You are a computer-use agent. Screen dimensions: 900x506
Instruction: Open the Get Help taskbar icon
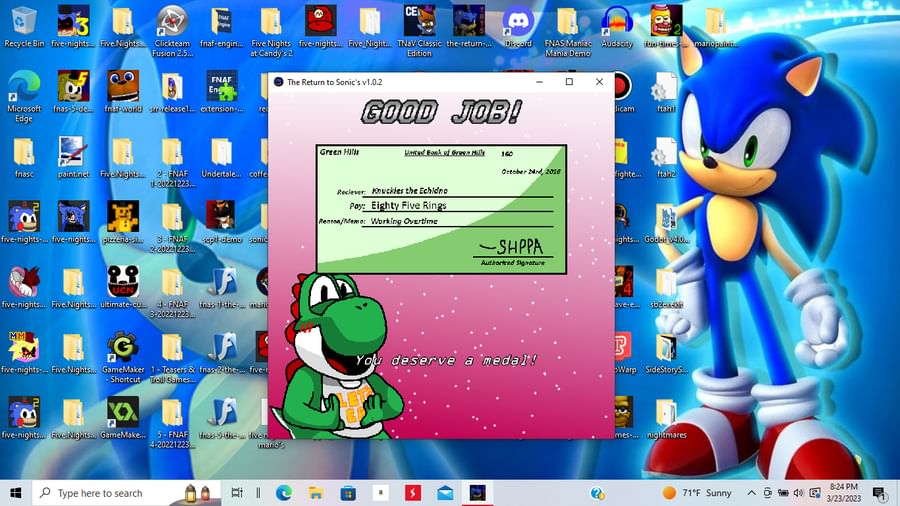point(597,493)
